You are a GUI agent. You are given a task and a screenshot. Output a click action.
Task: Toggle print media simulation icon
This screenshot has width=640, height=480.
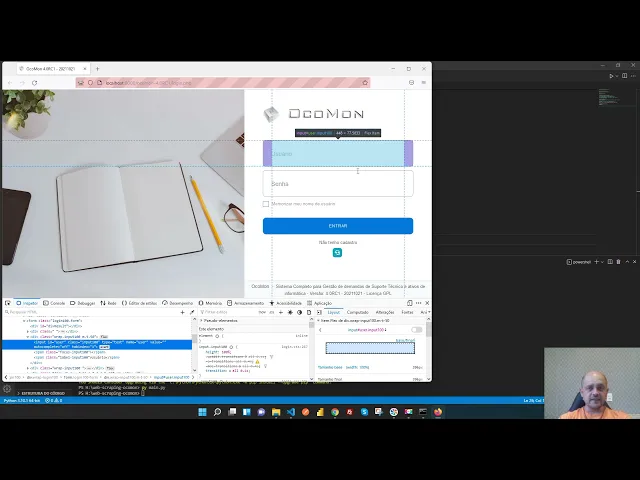point(309,312)
